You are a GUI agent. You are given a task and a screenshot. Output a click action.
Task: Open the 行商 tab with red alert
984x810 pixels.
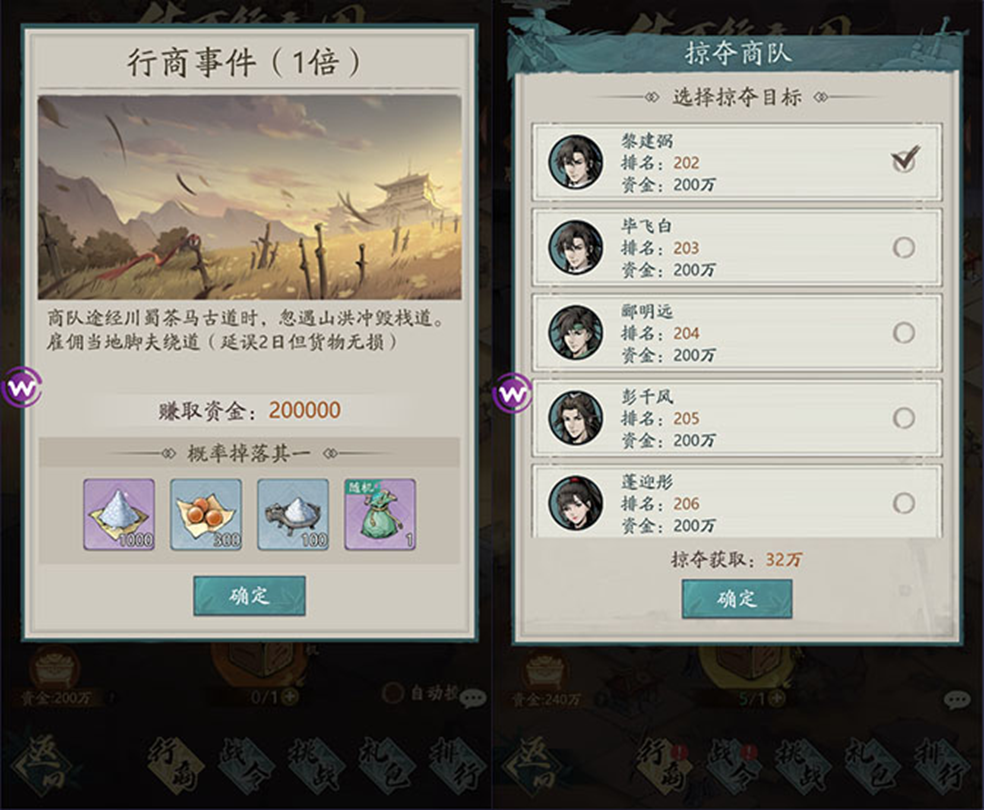click(664, 767)
